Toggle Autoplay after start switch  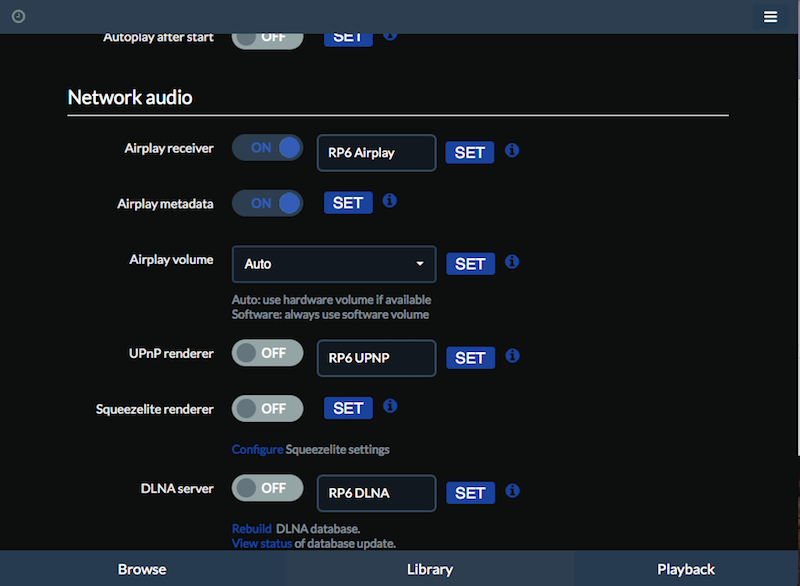click(x=267, y=40)
